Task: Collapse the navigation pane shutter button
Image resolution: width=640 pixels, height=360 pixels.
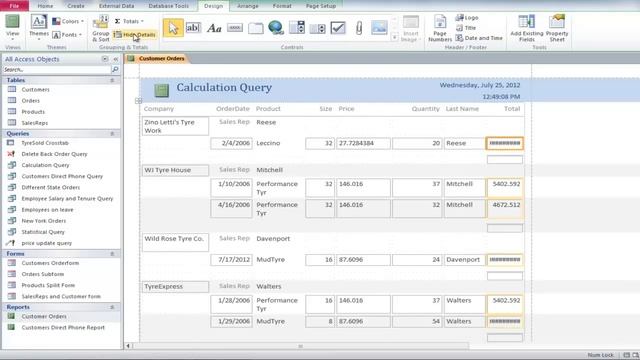Action: pos(116,59)
